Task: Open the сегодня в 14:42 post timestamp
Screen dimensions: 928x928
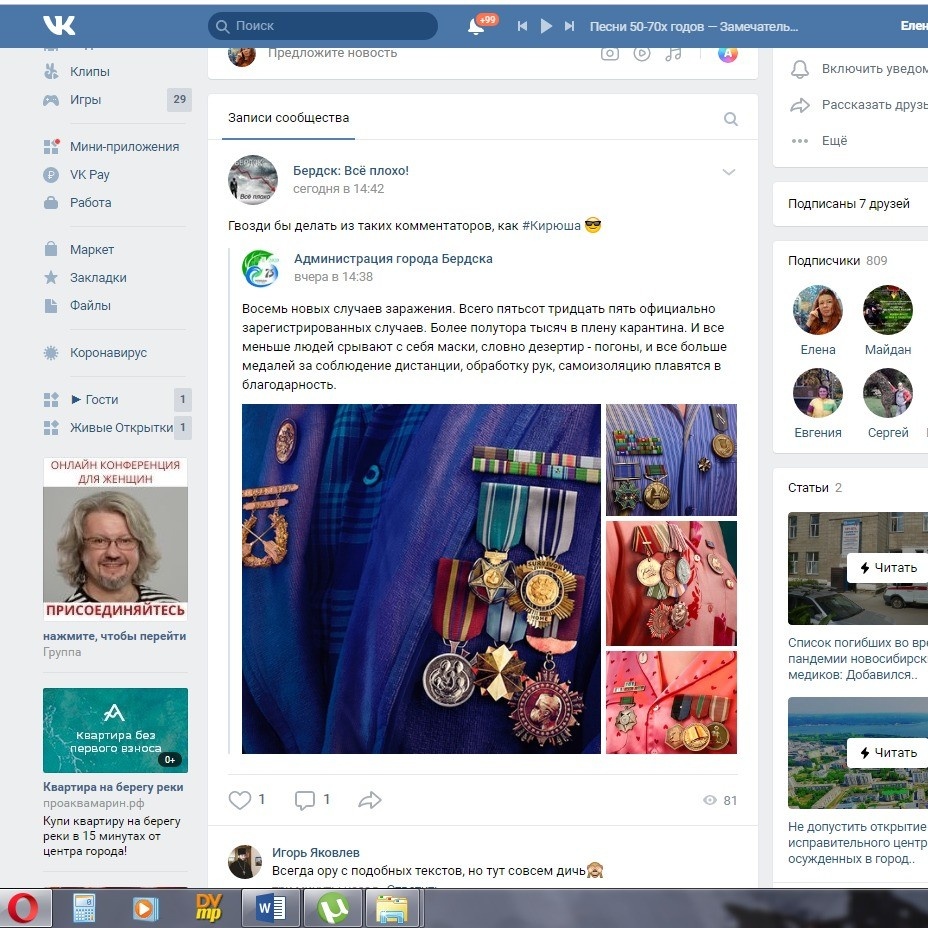Action: tap(339, 189)
